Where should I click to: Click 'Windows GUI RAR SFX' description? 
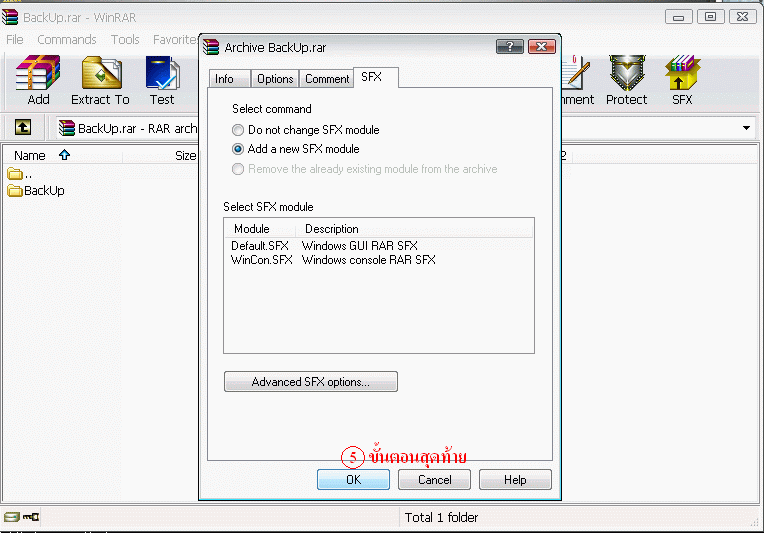(360, 246)
